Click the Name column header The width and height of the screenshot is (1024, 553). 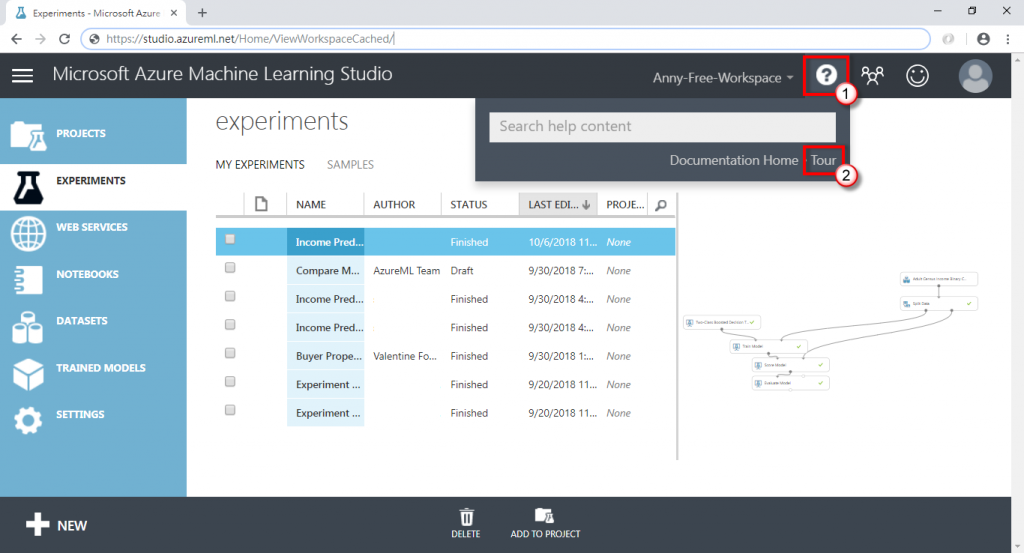coord(311,204)
